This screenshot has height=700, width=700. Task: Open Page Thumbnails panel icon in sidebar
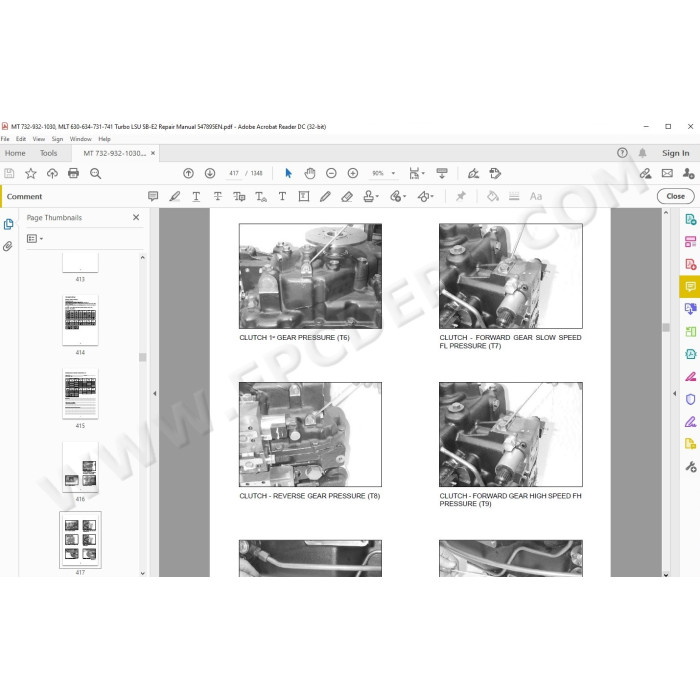coord(8,224)
